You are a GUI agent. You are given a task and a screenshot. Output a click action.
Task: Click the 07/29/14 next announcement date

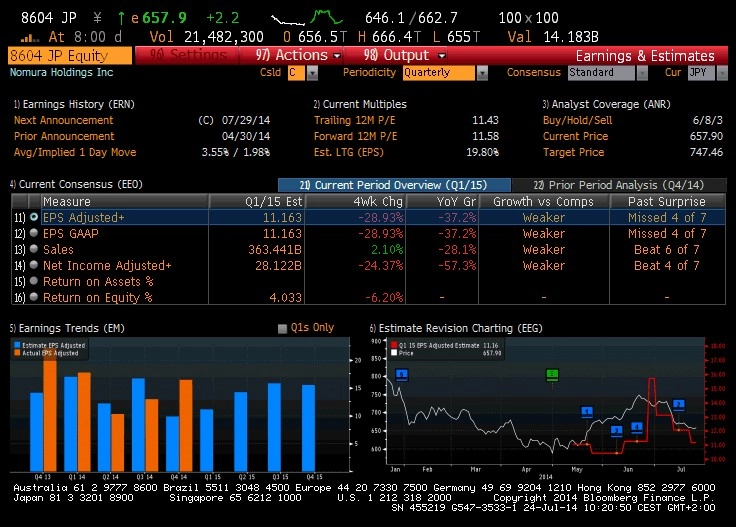245,120
